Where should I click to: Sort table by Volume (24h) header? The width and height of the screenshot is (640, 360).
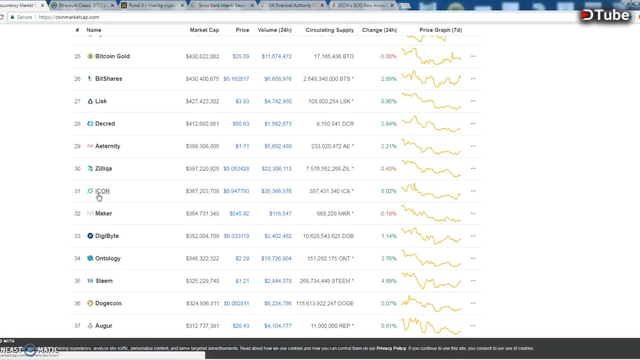coord(275,30)
